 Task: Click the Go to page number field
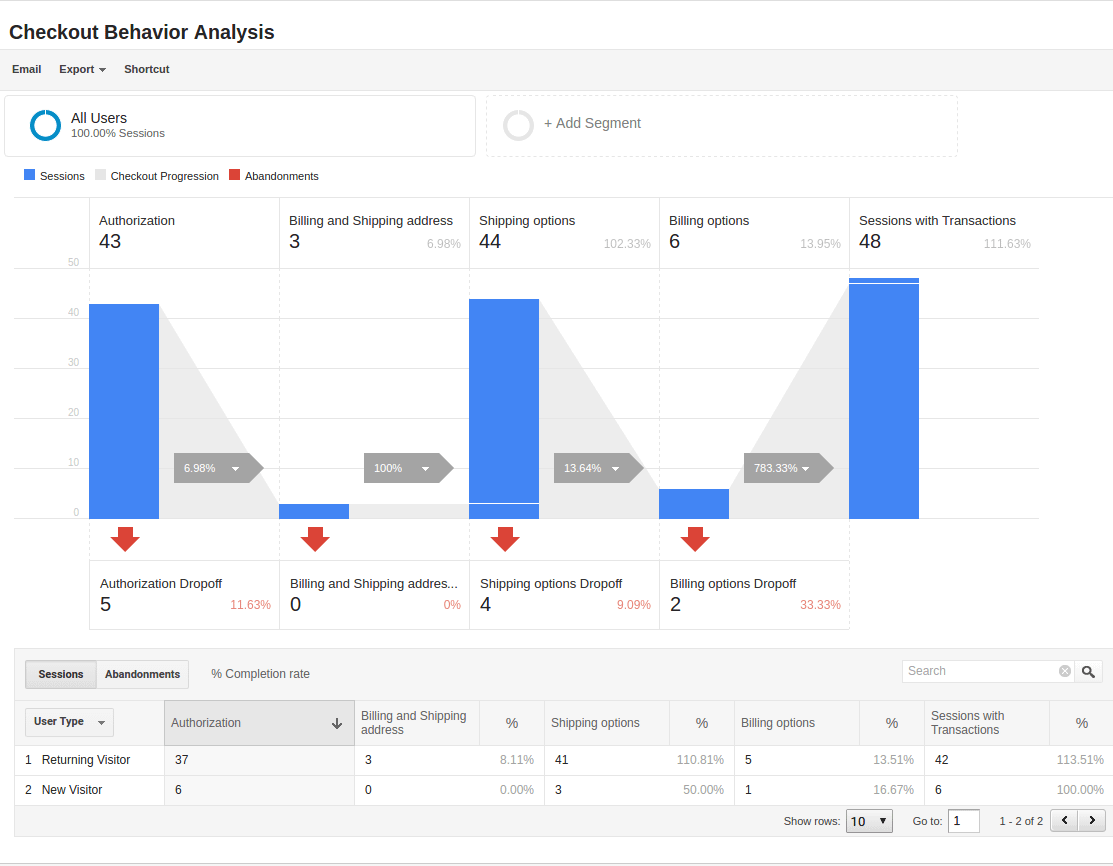(964, 822)
